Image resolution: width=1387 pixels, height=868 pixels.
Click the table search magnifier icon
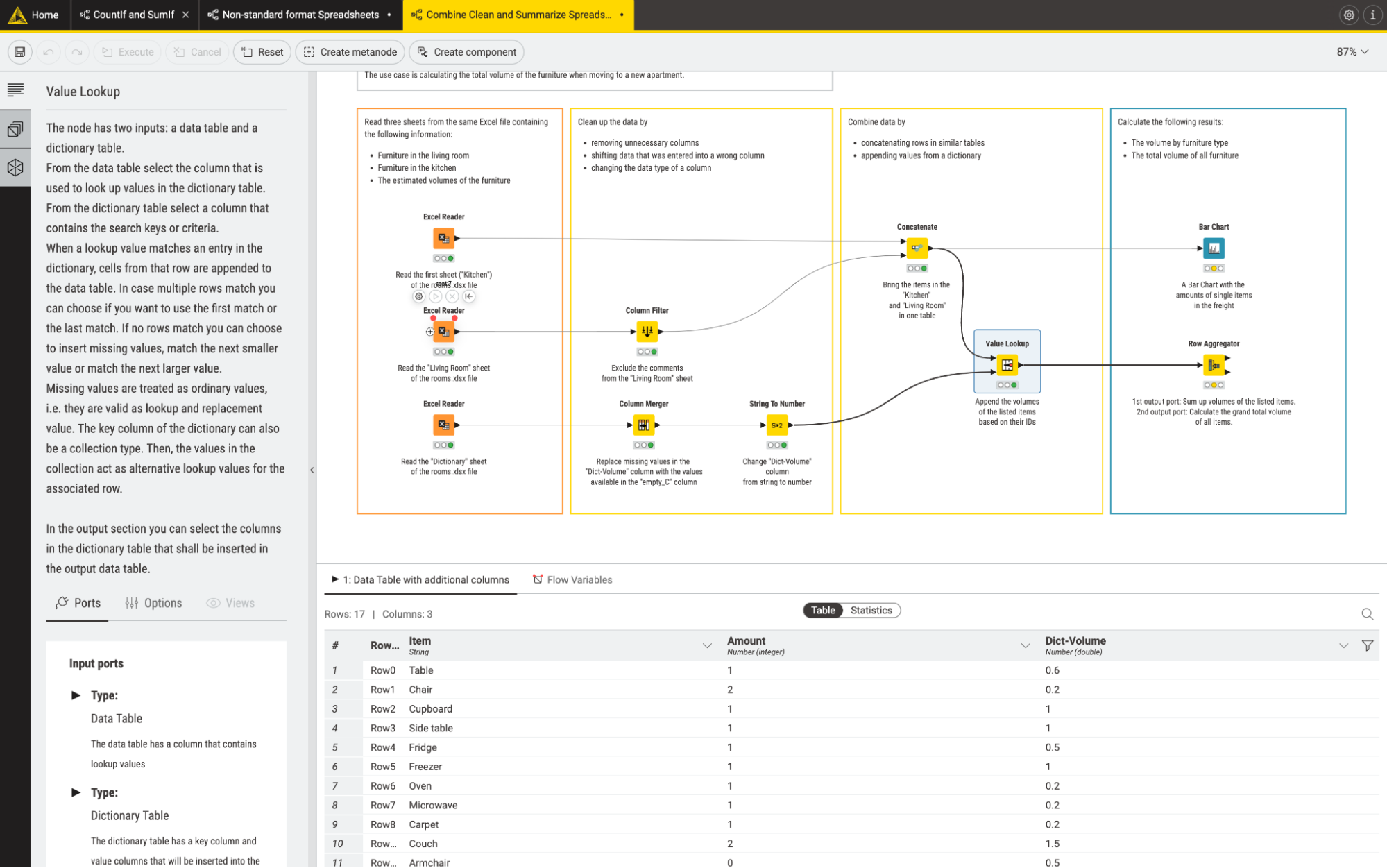(1367, 613)
